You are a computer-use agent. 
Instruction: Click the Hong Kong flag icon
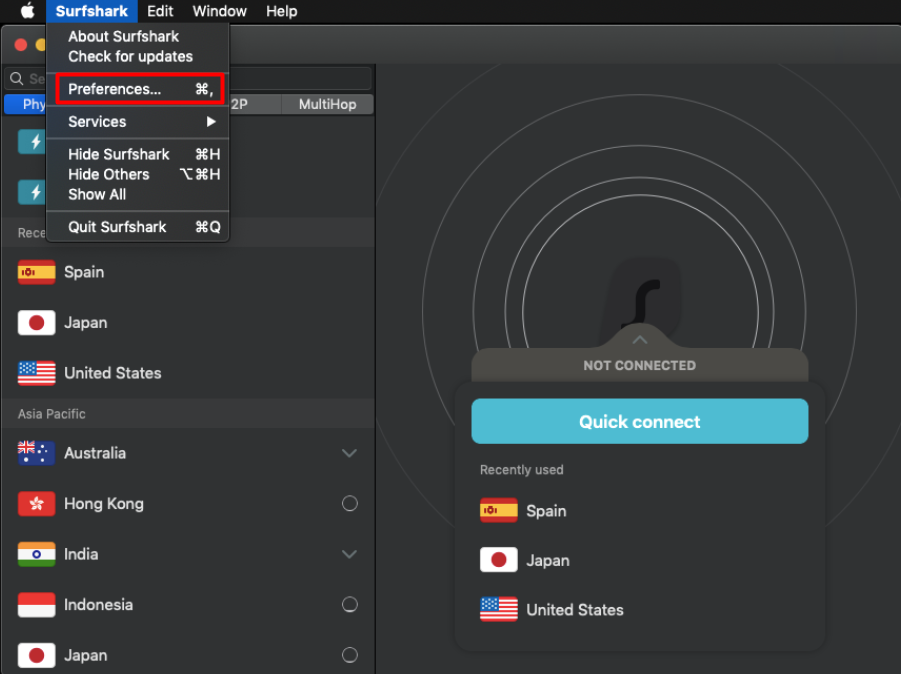[37, 503]
